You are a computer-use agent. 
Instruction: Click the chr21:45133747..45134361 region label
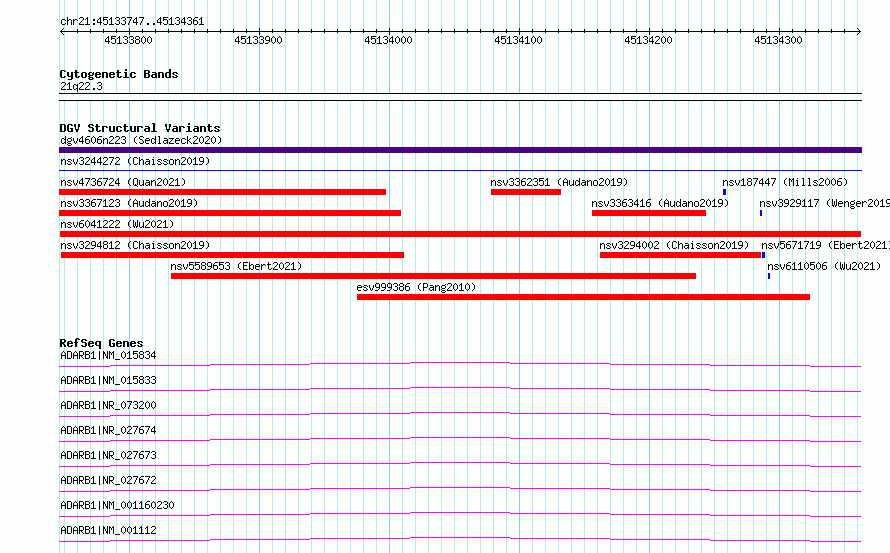[x=132, y=22]
